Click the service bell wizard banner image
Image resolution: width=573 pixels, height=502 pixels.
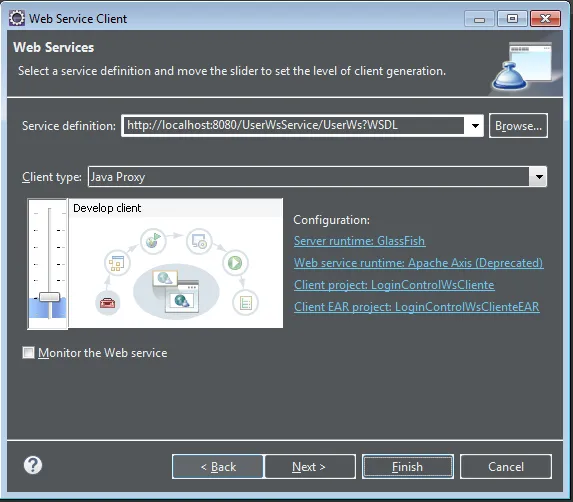pyautogui.click(x=522, y=66)
